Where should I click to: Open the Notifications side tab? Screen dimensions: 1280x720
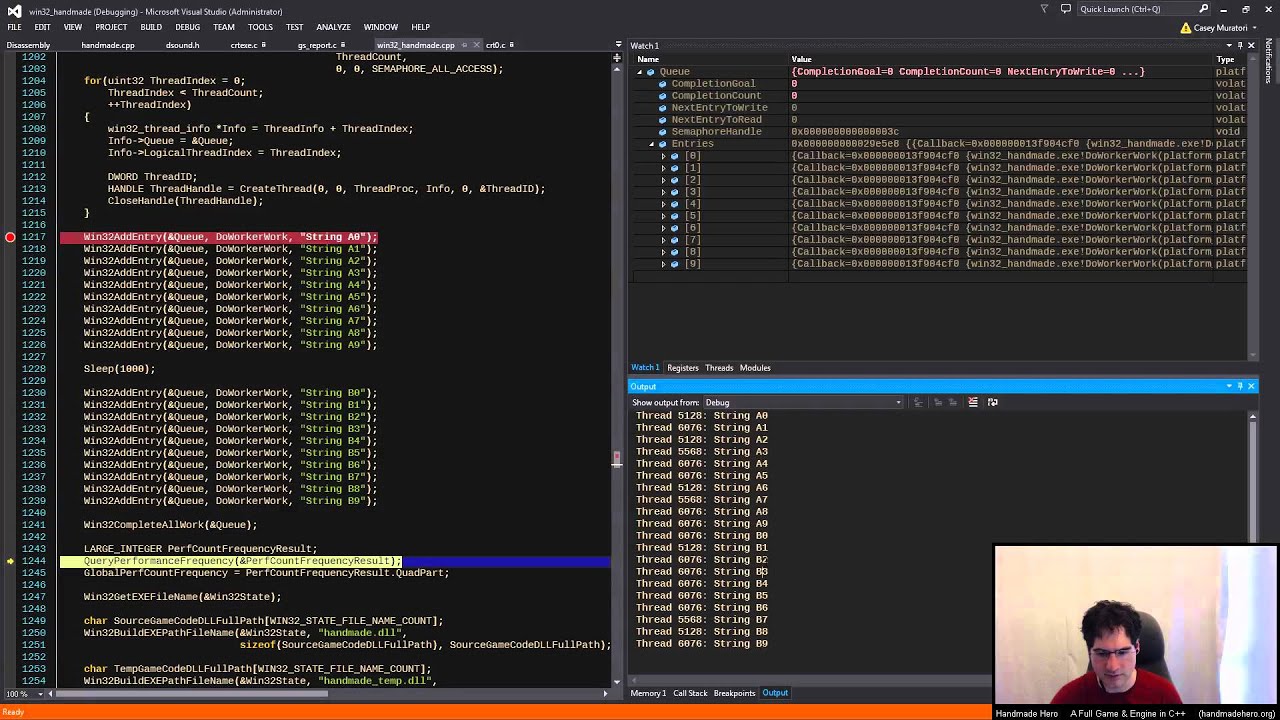[1269, 62]
